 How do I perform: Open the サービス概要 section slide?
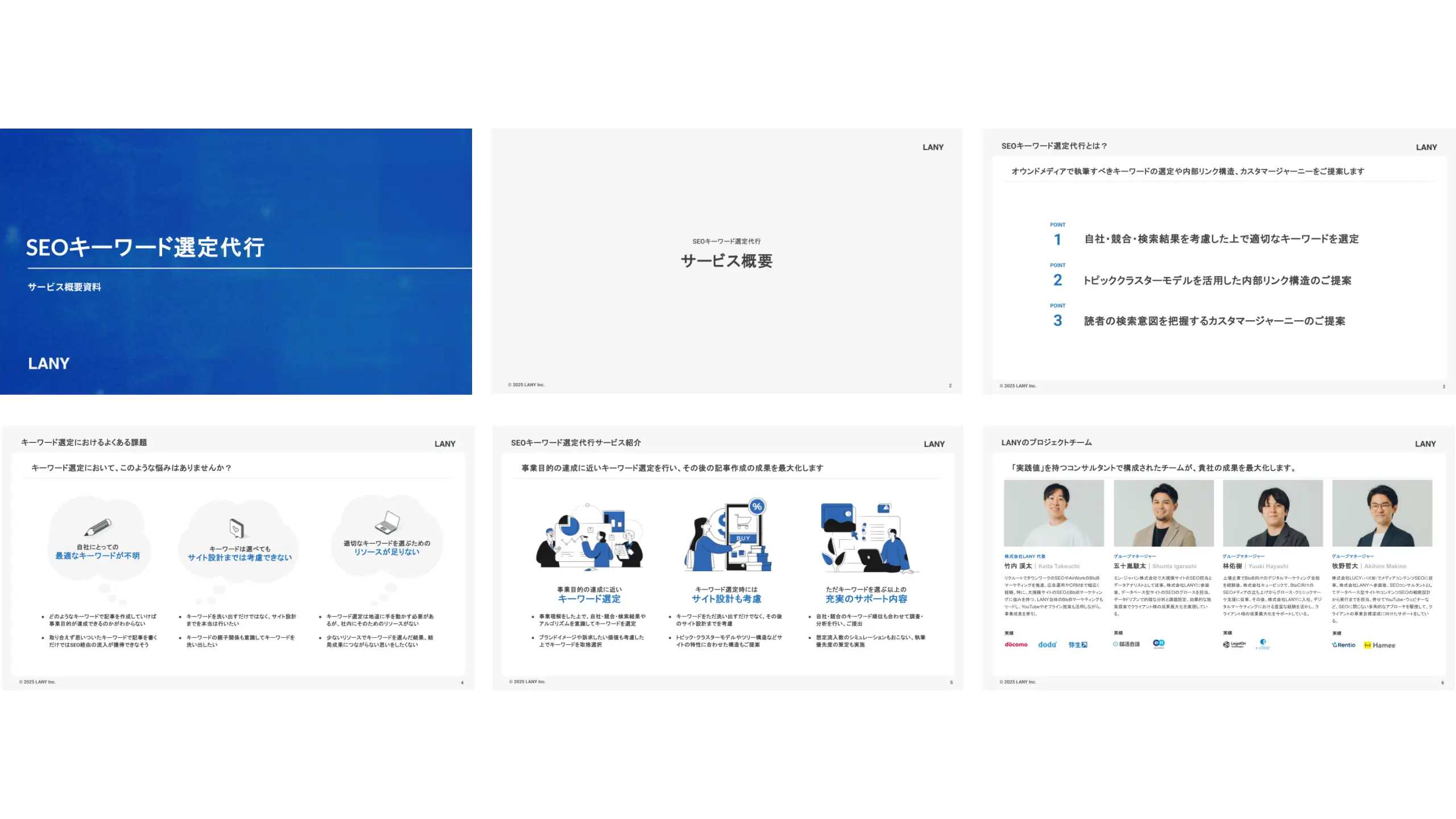pos(726,261)
